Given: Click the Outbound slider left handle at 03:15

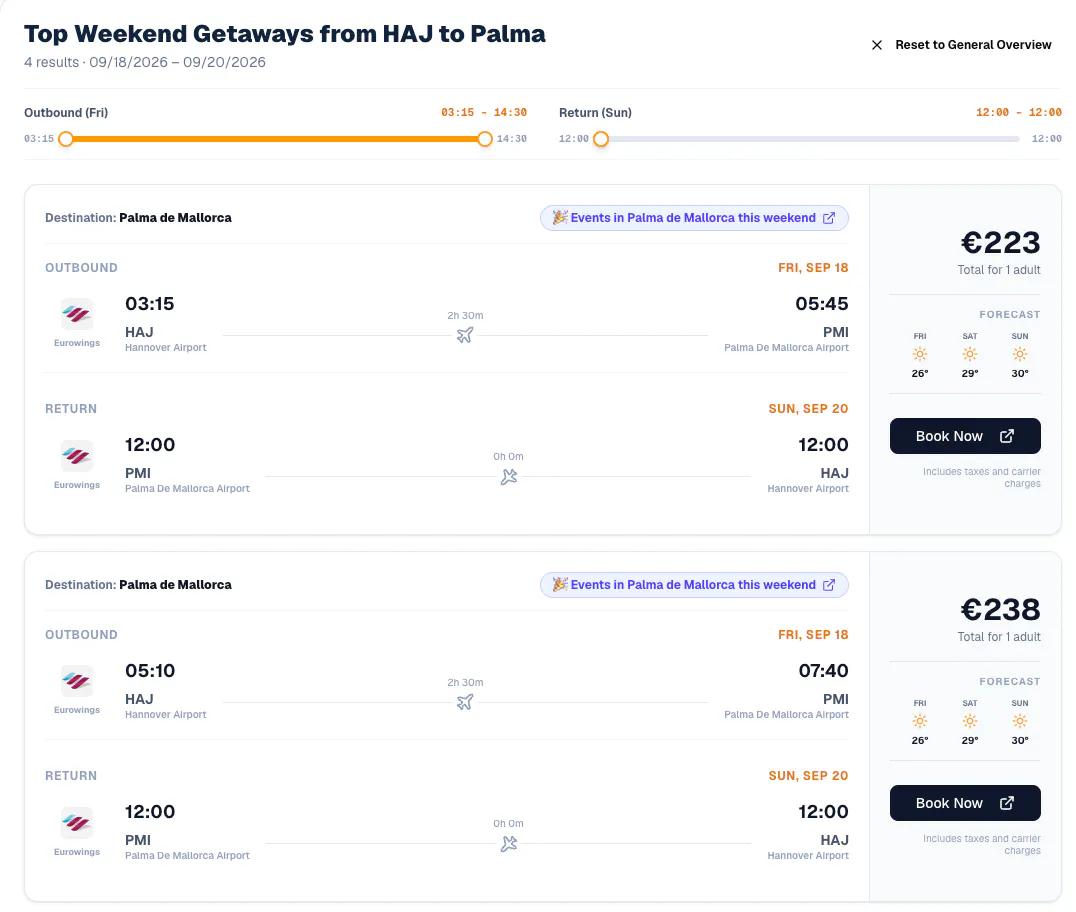Looking at the screenshot, I should (66, 139).
